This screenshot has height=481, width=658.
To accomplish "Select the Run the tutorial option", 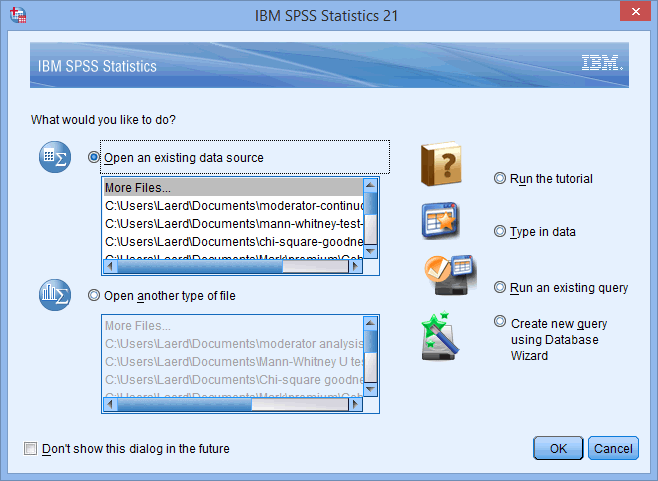I will tap(500, 178).
